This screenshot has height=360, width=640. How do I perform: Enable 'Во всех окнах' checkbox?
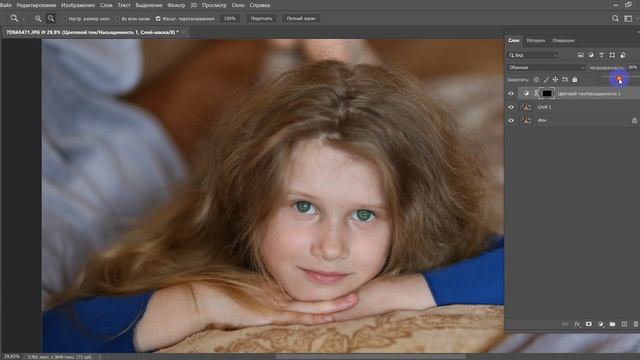(x=117, y=19)
